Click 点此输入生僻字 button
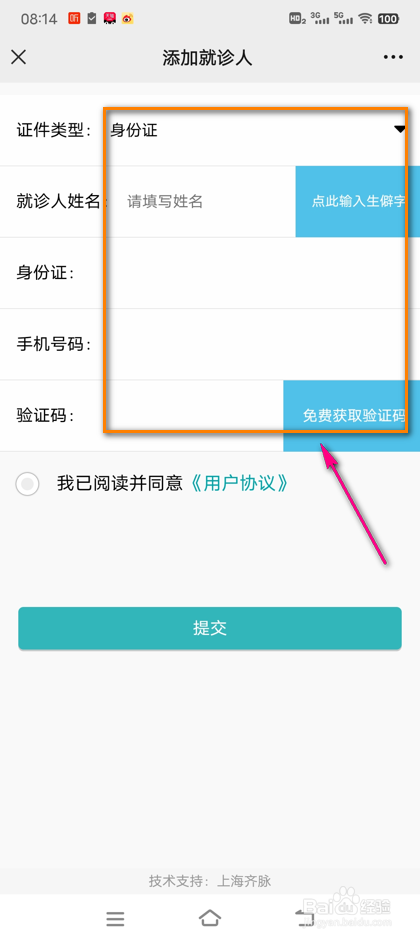The height and width of the screenshot is (940, 420). [358, 201]
